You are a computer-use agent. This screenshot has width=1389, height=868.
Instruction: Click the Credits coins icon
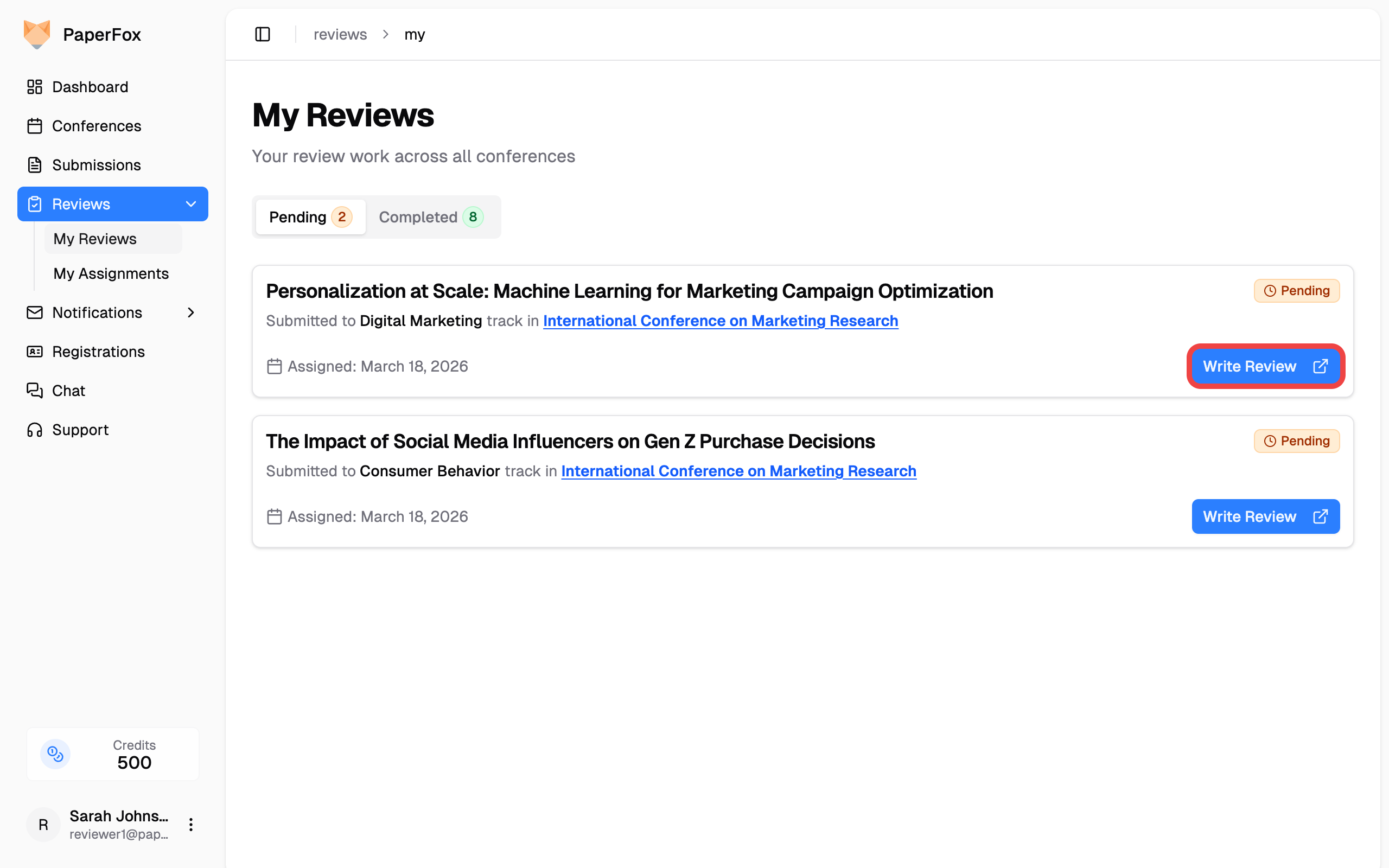coord(55,754)
